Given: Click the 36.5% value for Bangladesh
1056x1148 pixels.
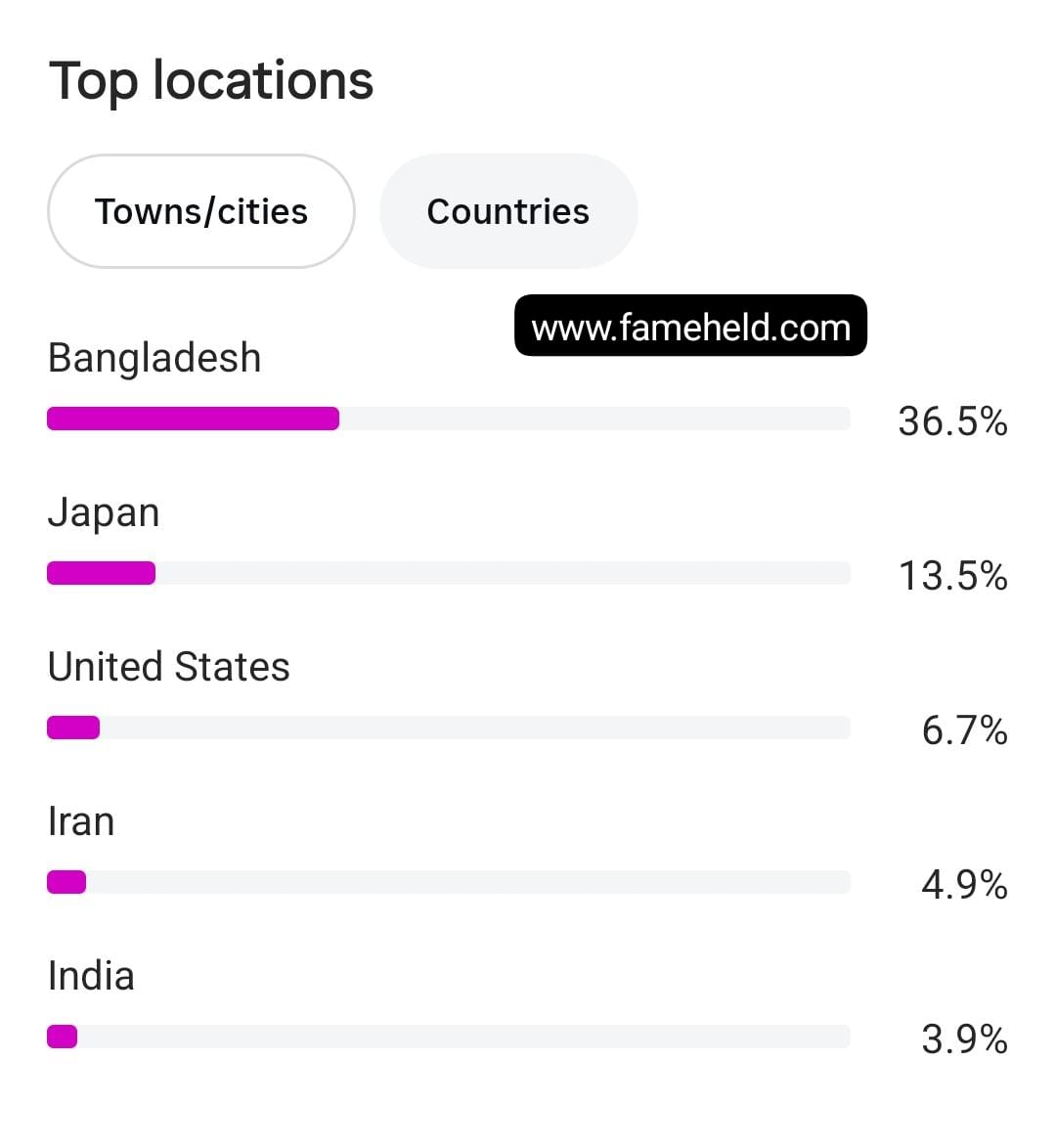Looking at the screenshot, I should (x=952, y=421).
